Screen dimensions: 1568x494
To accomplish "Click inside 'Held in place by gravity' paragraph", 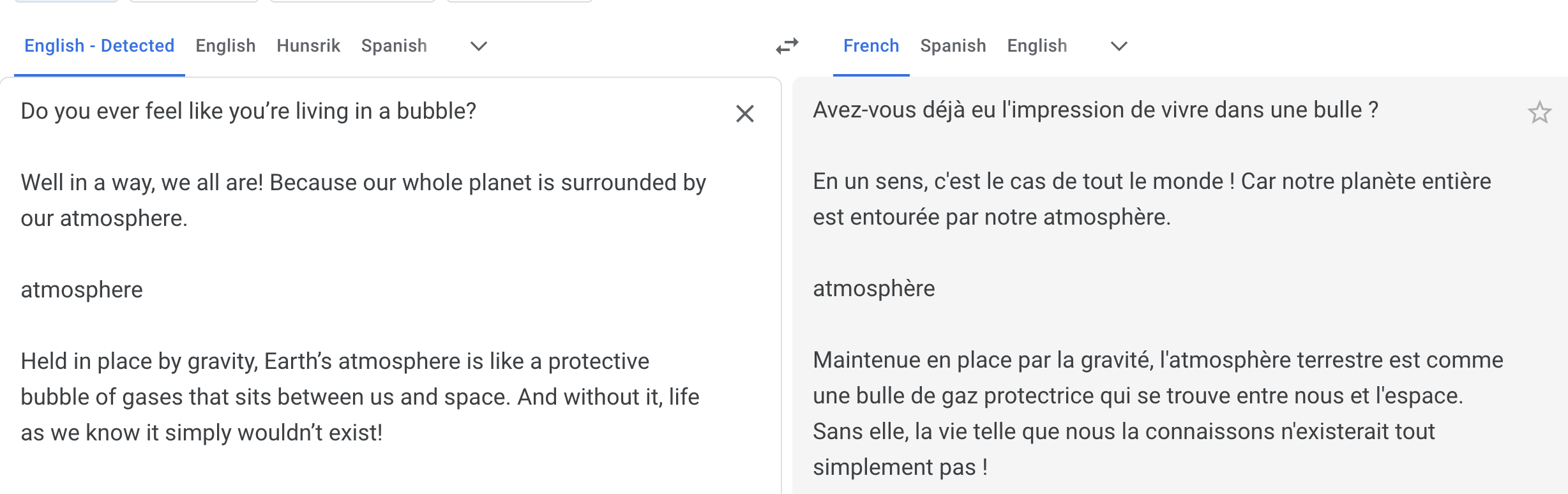I will pos(360,397).
